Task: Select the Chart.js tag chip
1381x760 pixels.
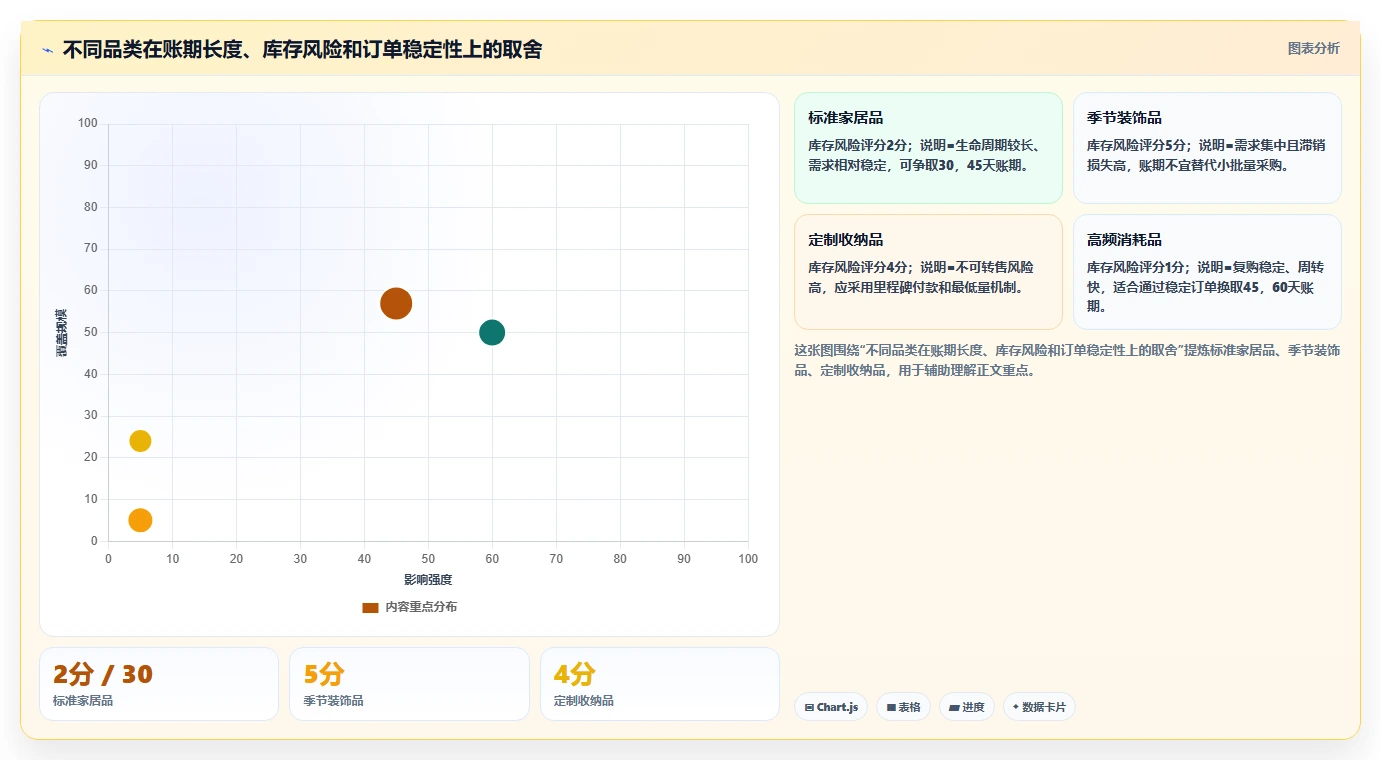Action: pos(831,707)
